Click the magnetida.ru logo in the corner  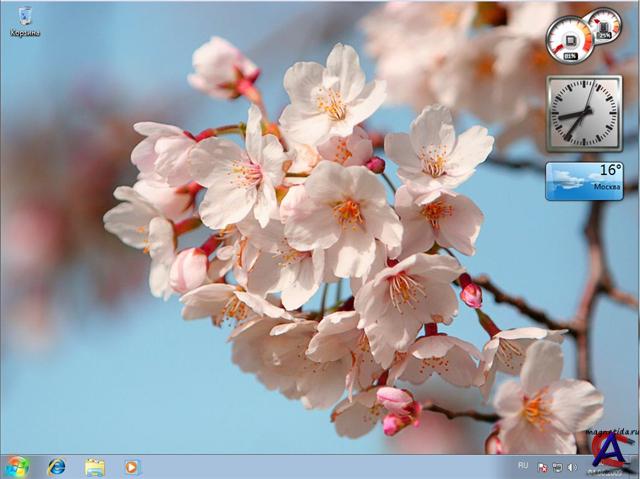(611, 450)
